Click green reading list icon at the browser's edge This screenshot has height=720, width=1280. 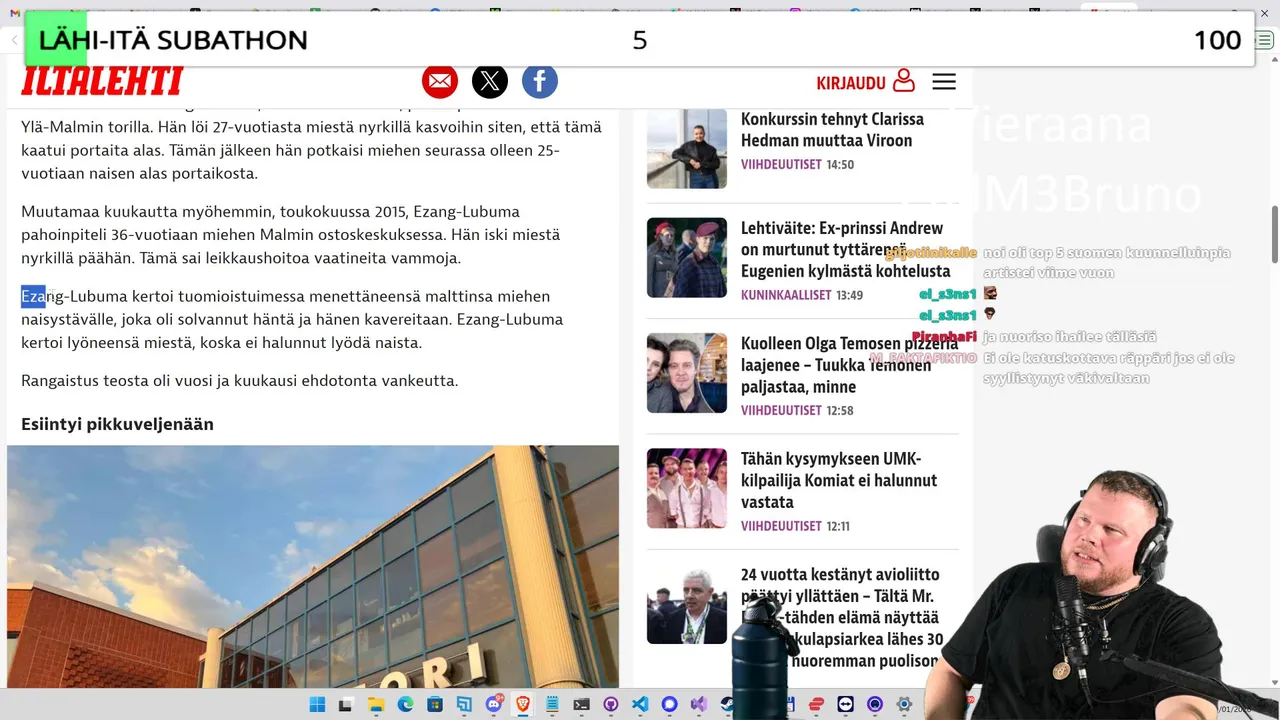pyautogui.click(x=1263, y=40)
